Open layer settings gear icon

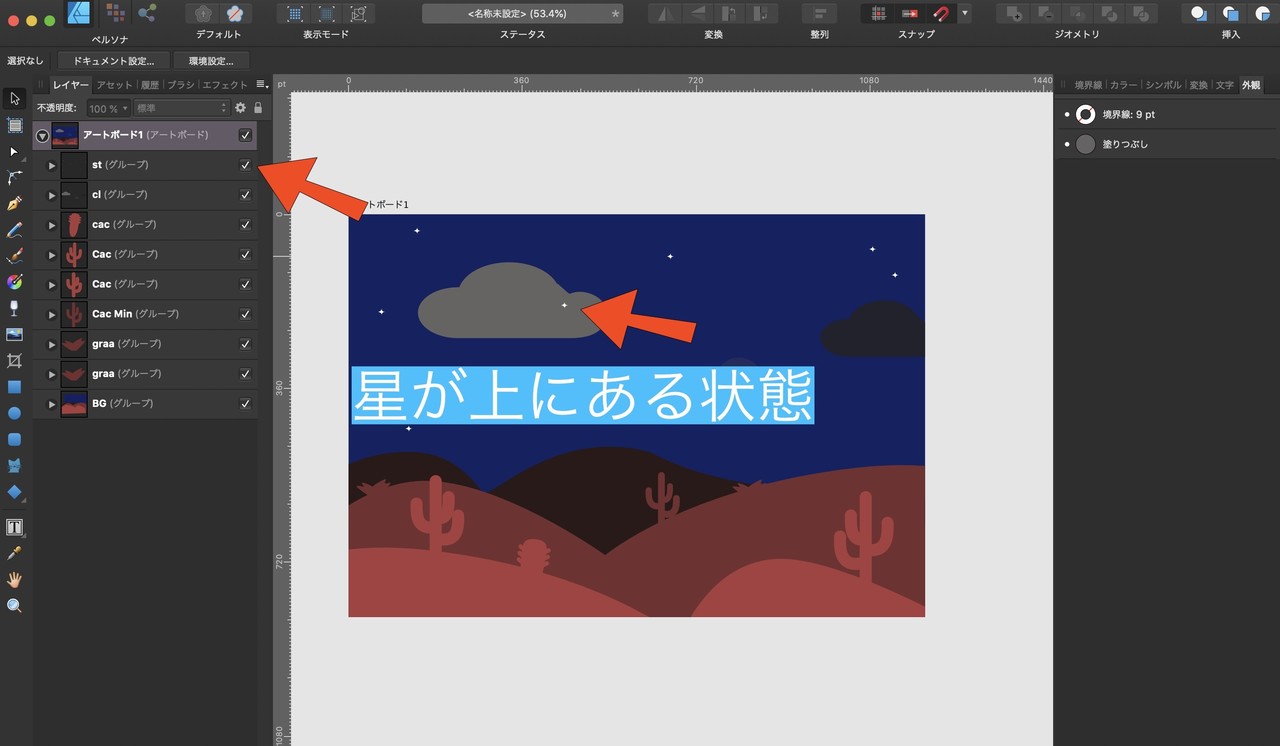tap(240, 108)
